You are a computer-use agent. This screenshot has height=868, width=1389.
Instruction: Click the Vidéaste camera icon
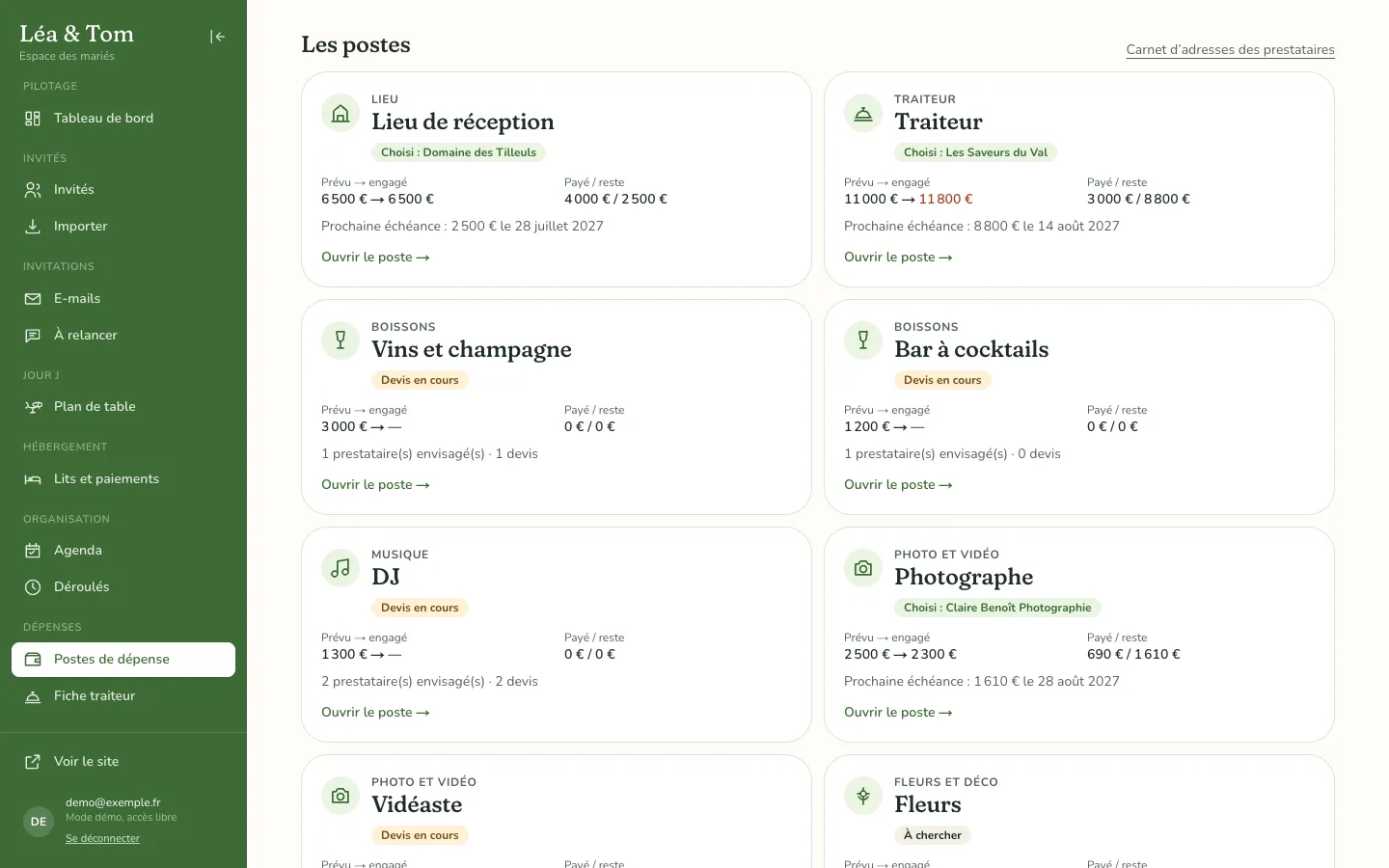point(340,797)
